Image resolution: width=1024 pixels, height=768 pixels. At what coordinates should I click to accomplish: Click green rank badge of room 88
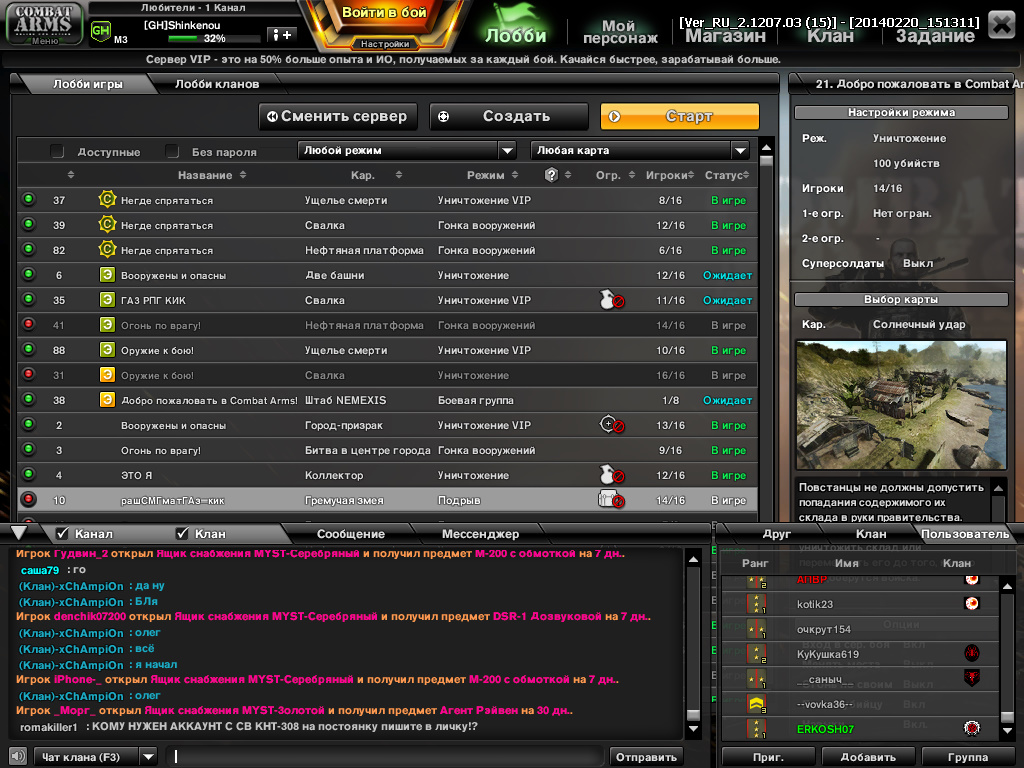[107, 350]
